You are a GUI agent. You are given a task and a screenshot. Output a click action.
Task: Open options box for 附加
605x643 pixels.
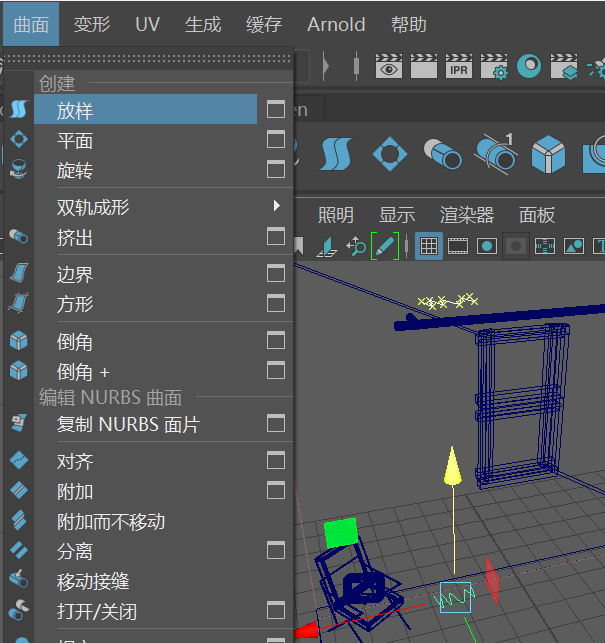tap(276, 490)
